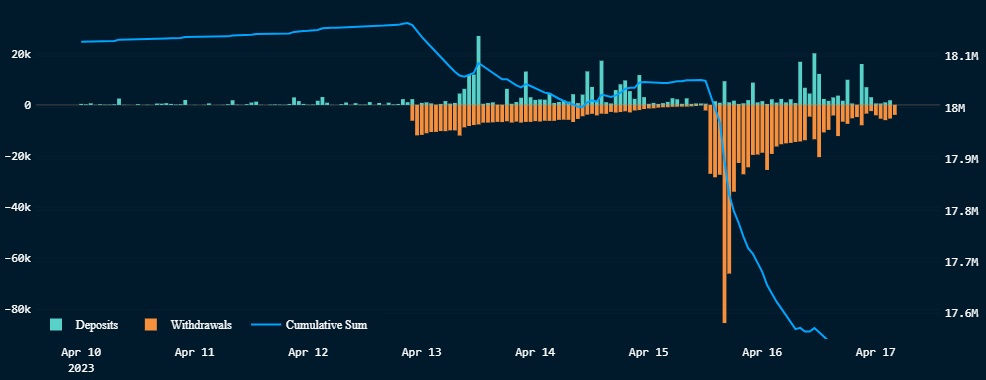986x380 pixels.
Task: Click the peak of the cumulative sum line
Action: coord(407,23)
